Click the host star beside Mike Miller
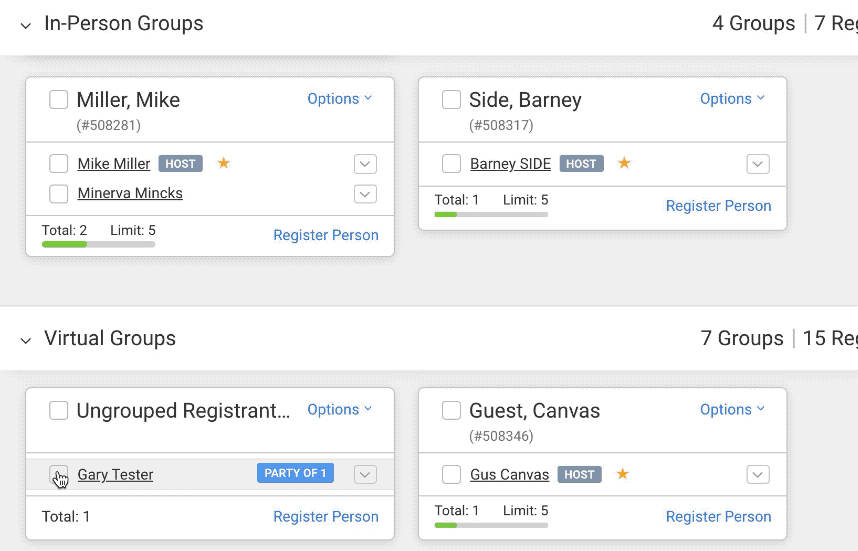Image resolution: width=858 pixels, height=551 pixels. (224, 163)
